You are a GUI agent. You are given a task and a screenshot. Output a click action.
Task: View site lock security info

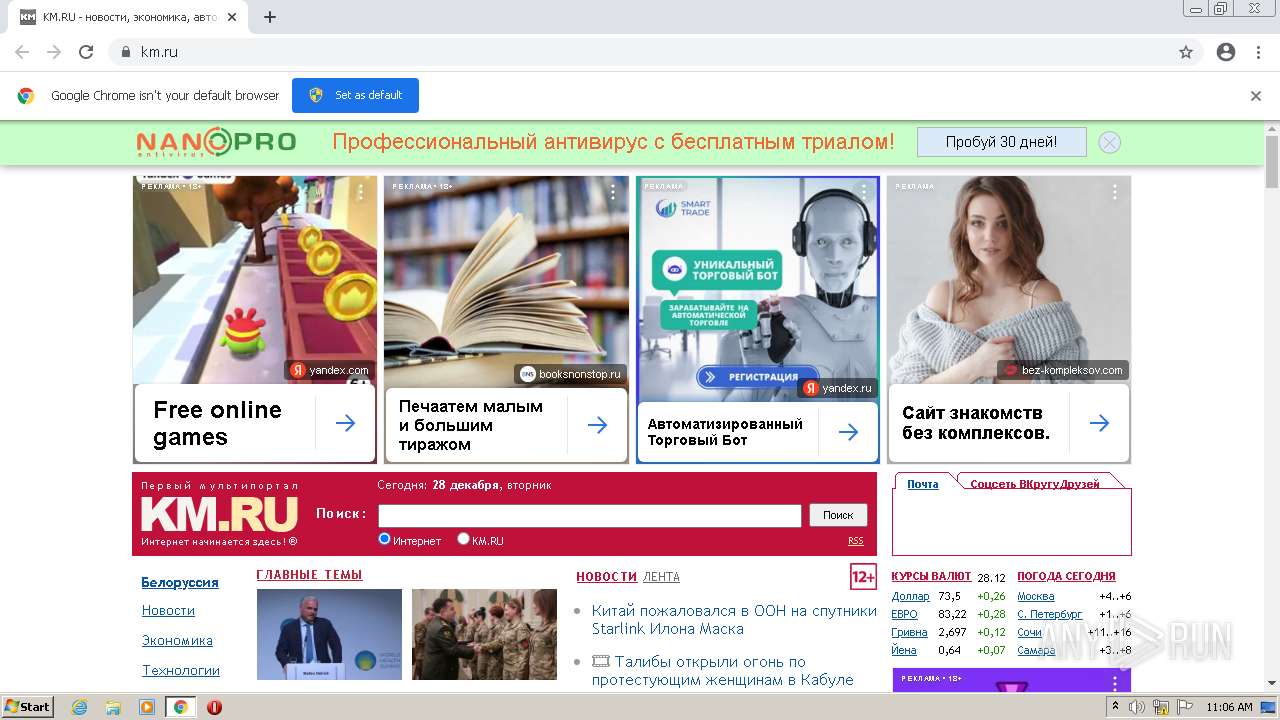pos(126,52)
